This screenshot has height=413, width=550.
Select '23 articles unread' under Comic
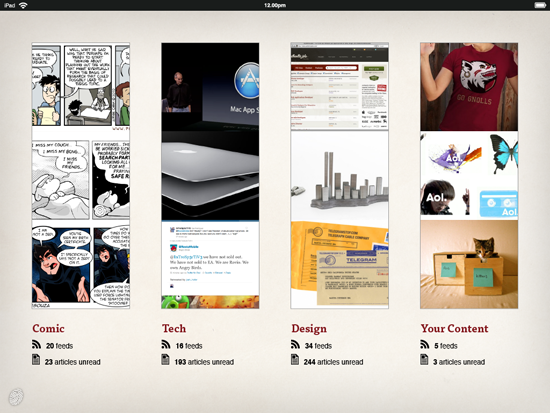(73, 362)
